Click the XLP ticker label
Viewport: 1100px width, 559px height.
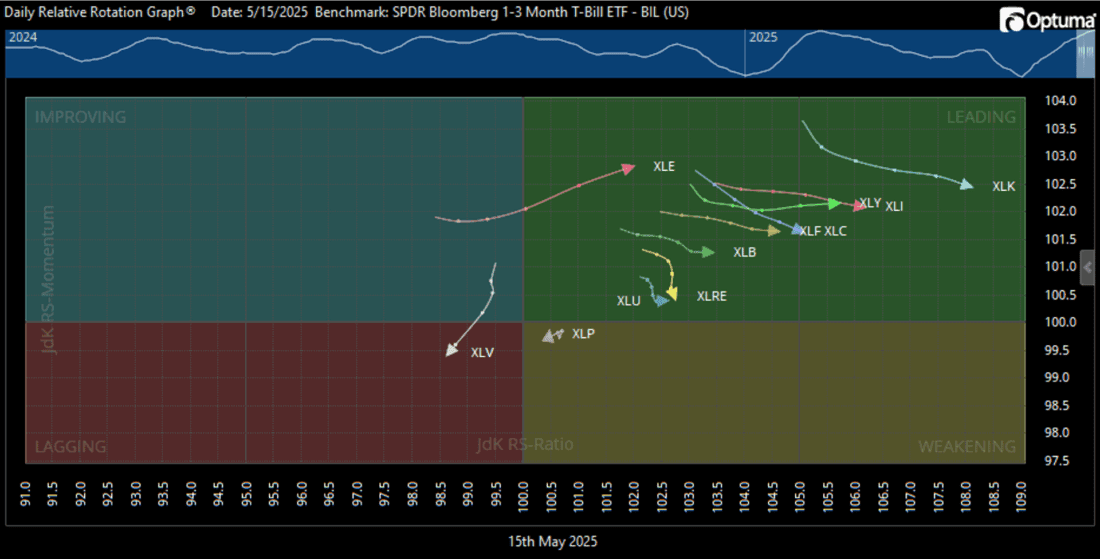pos(583,334)
